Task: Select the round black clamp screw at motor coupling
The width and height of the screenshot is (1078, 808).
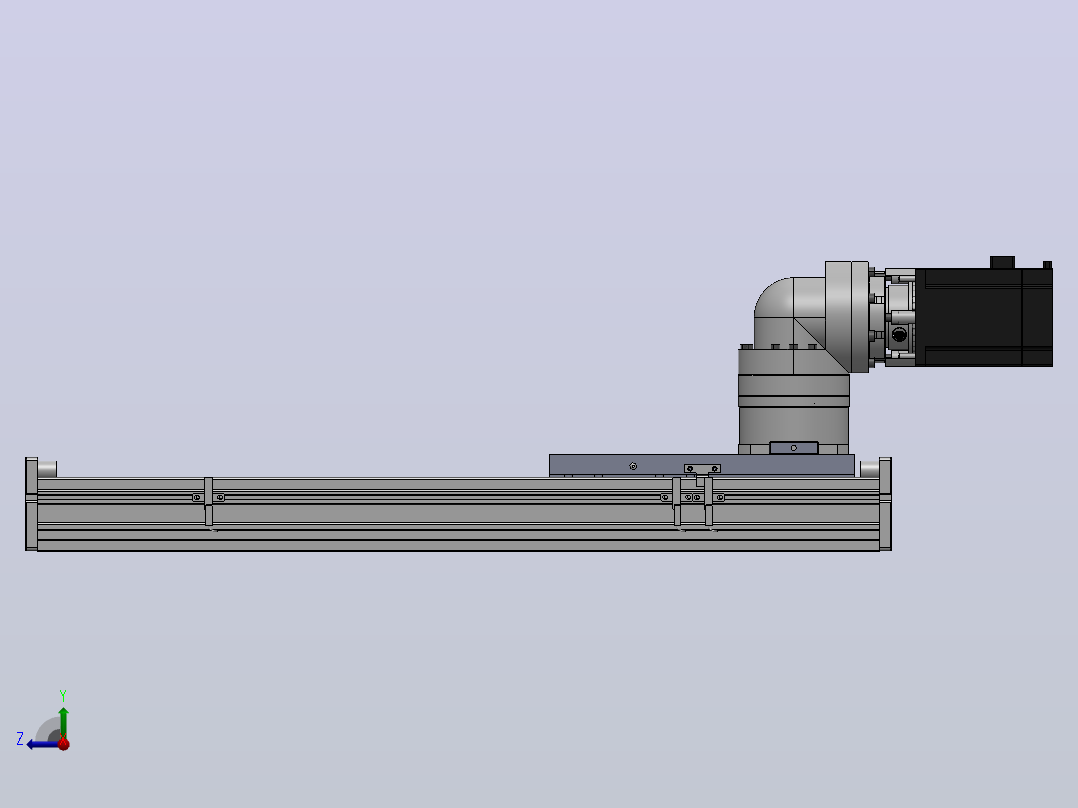Action: click(899, 335)
